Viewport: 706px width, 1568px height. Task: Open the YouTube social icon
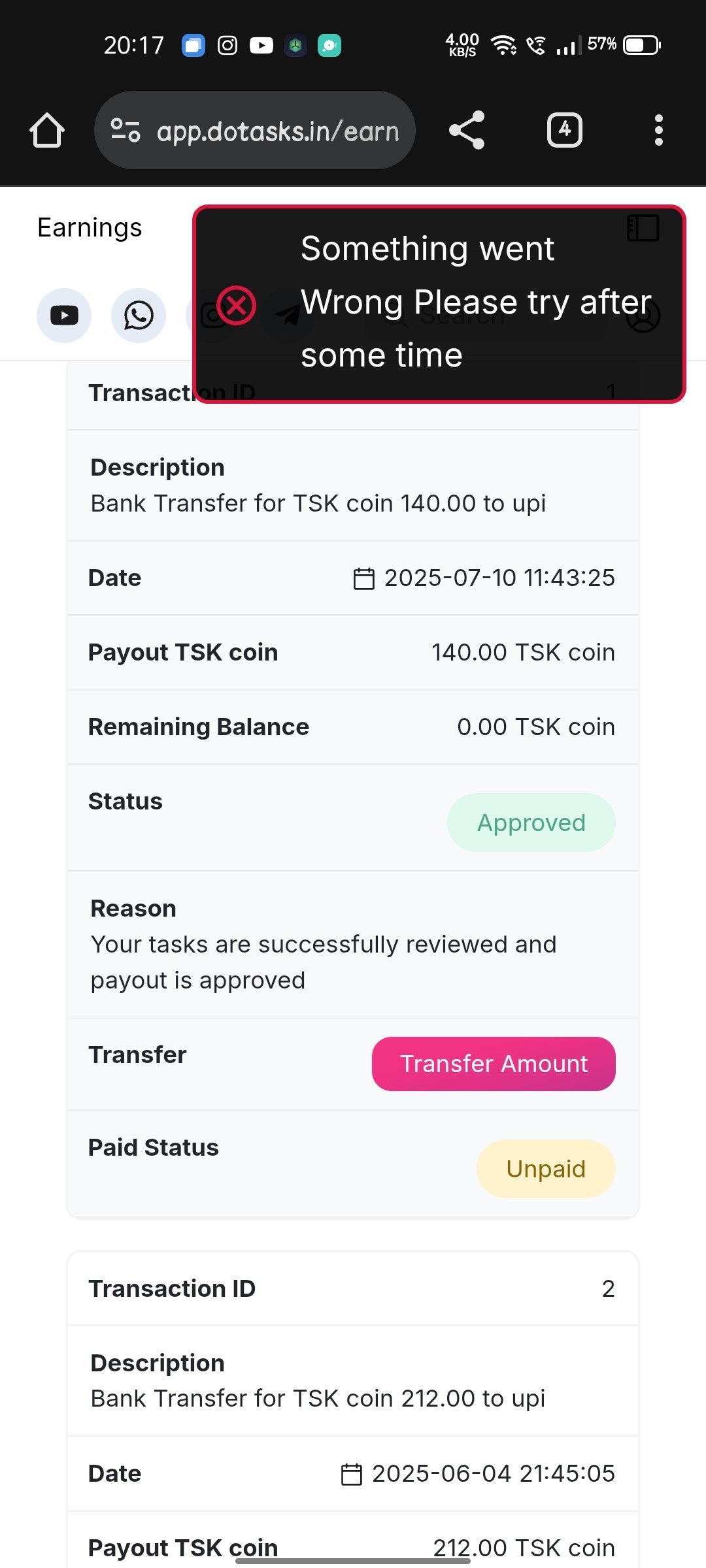pos(64,316)
